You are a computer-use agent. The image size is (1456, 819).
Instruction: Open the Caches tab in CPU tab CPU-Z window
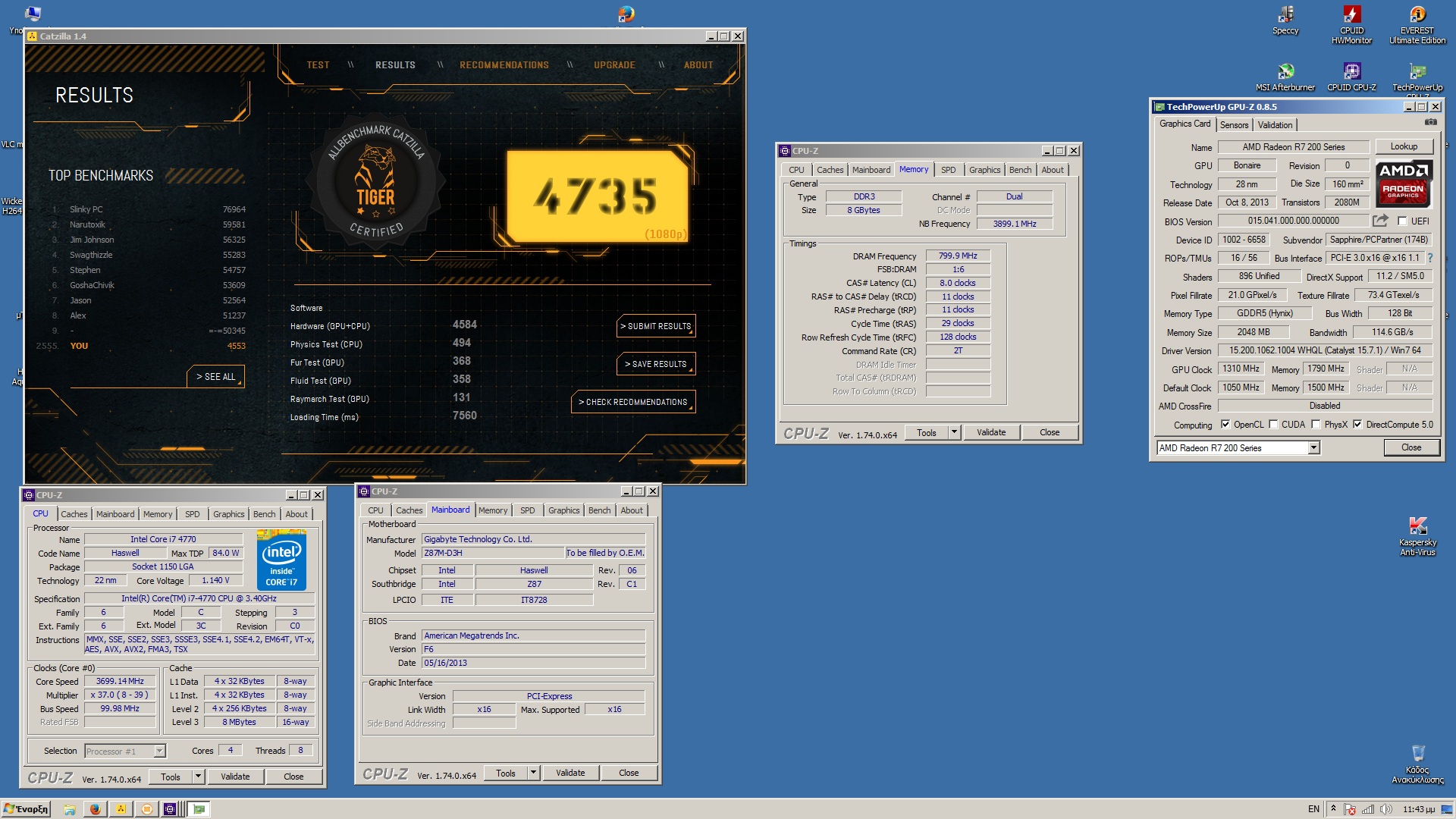pyautogui.click(x=74, y=514)
